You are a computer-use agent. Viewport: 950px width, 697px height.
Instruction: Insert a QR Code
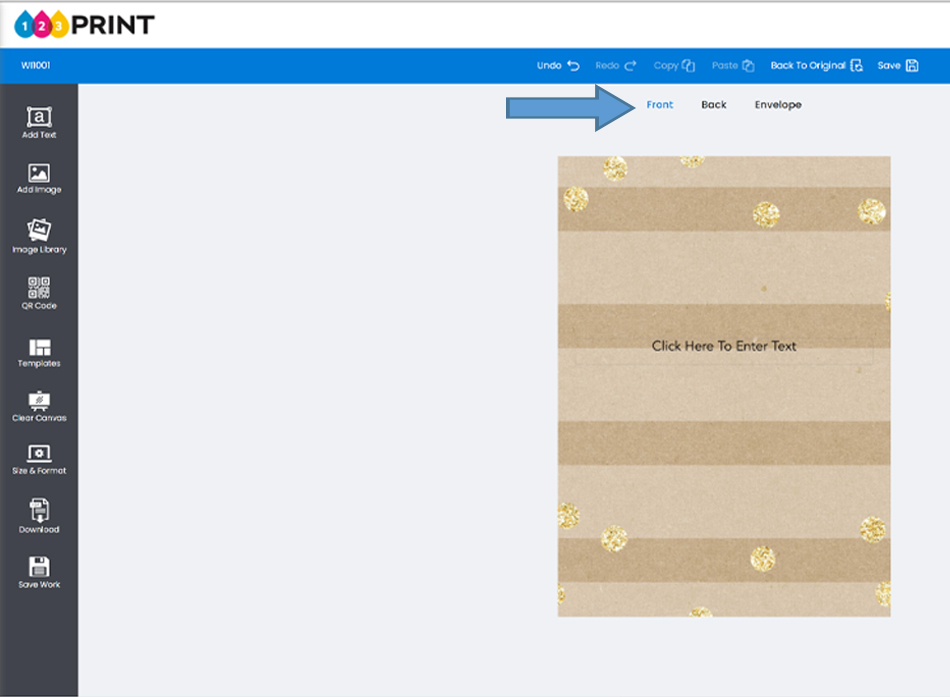39,293
